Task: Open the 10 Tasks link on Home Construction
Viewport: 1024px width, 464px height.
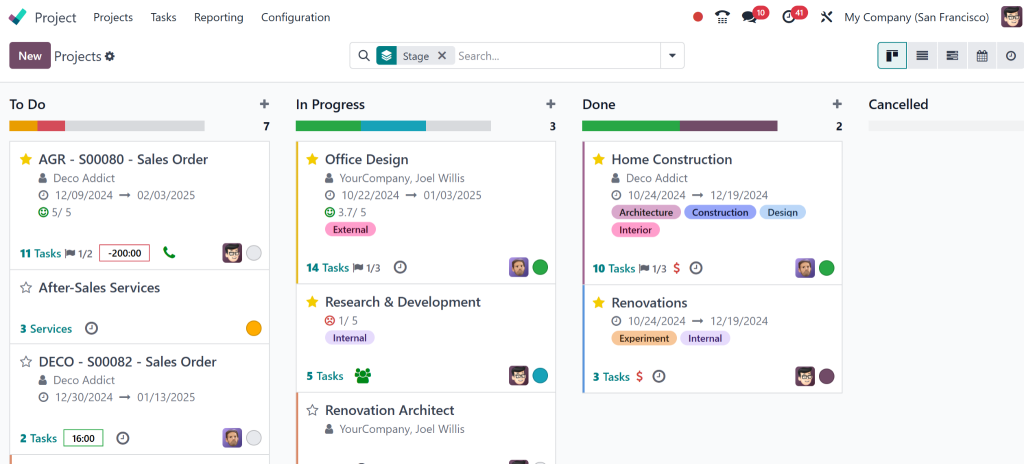Action: click(614, 268)
